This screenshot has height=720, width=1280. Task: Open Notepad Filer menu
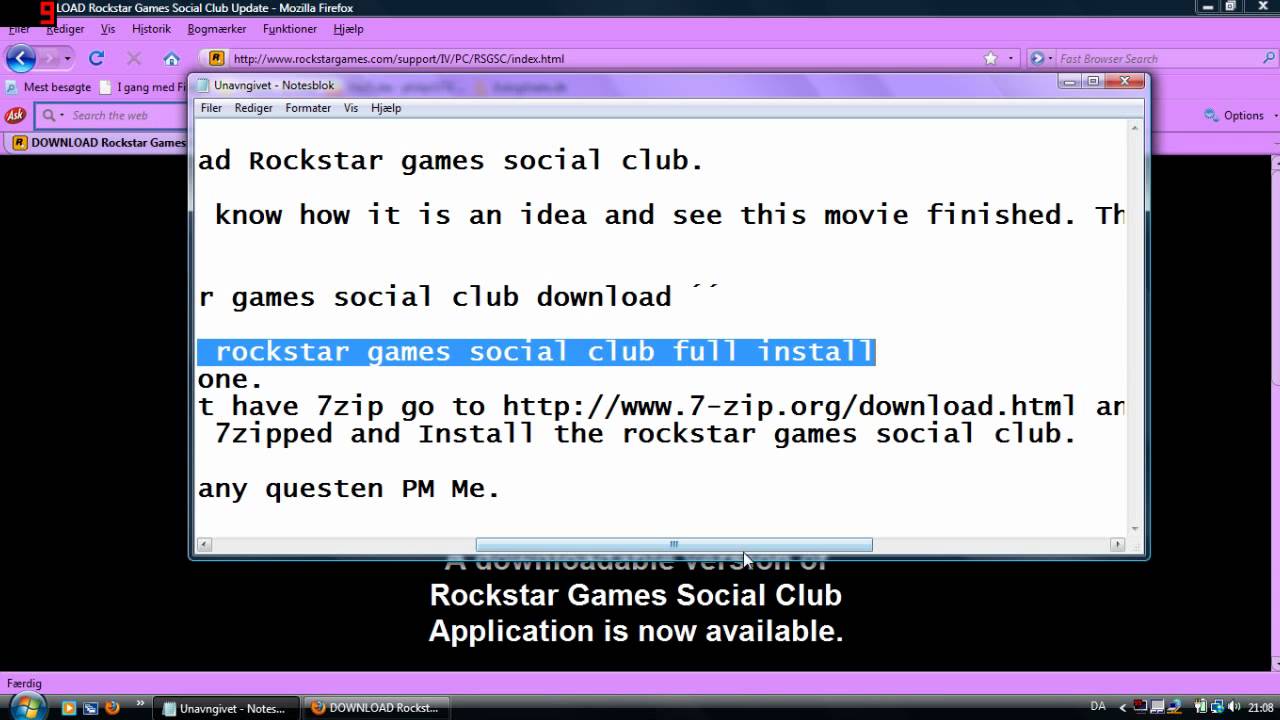(x=211, y=108)
